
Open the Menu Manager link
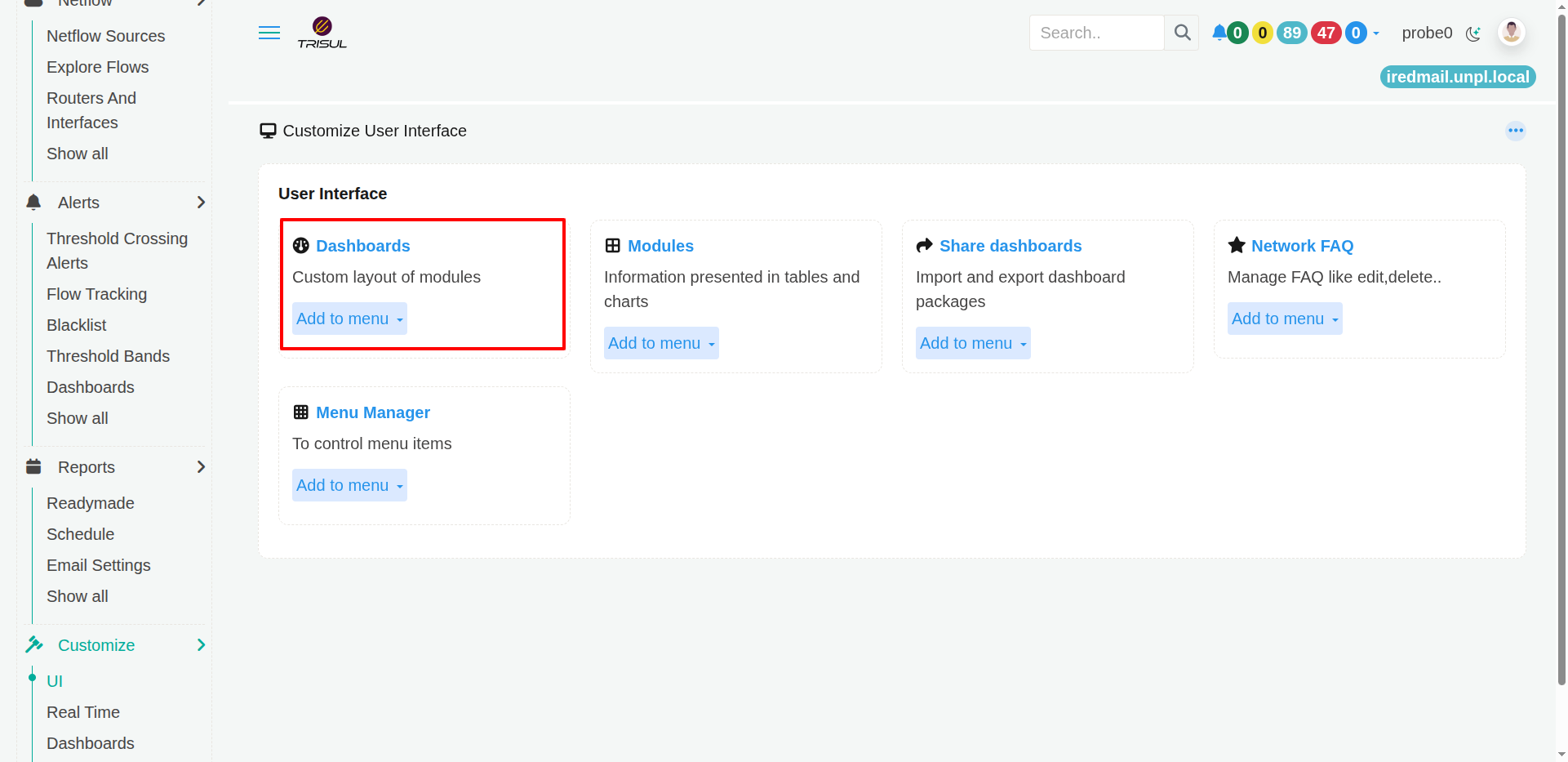373,412
